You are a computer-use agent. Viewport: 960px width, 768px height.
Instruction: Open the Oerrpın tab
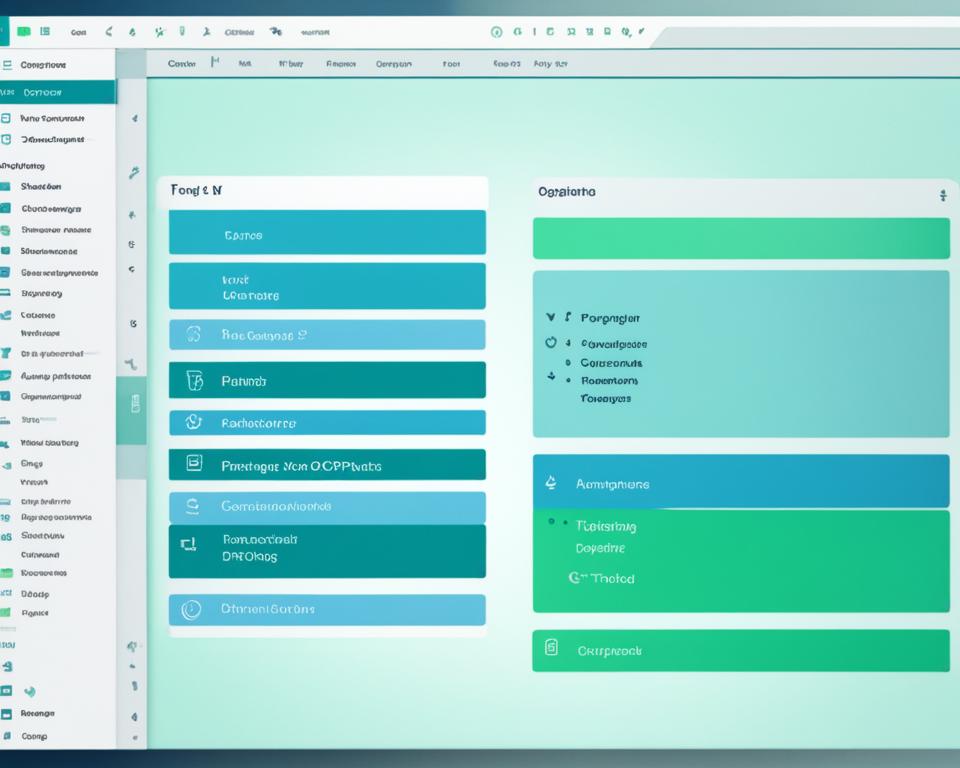click(x=394, y=64)
